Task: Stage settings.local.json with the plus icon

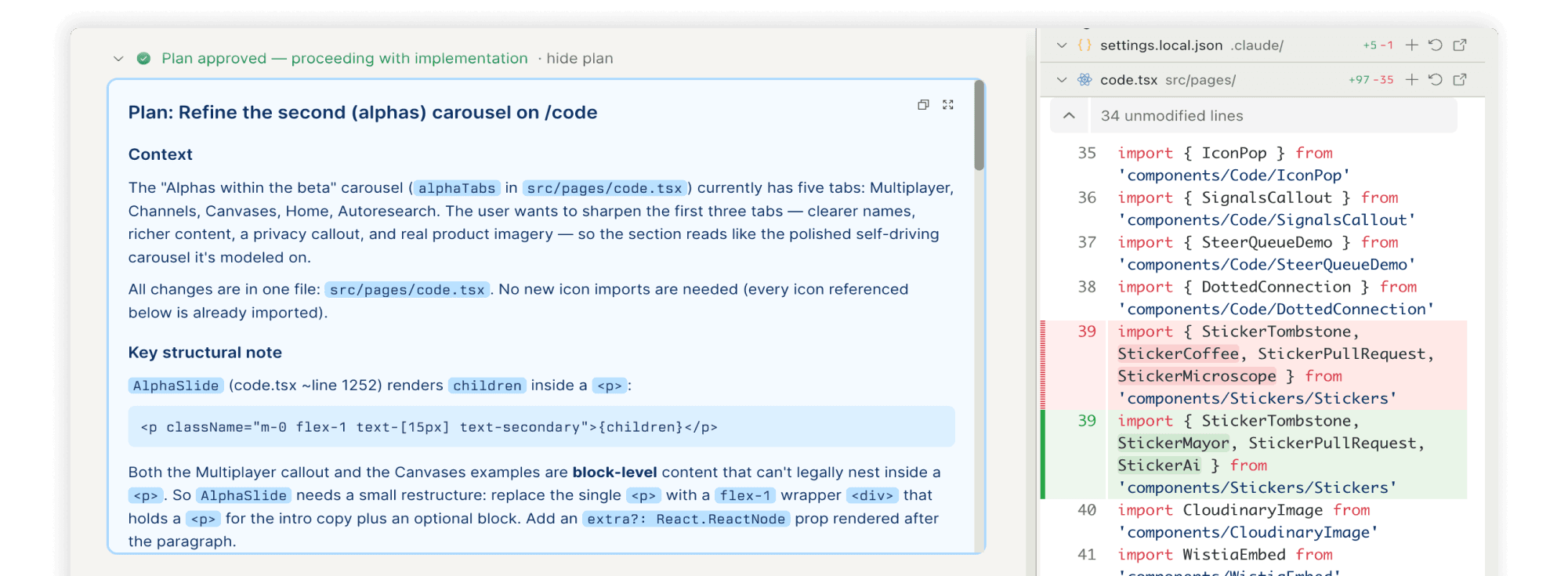Action: pos(1412,45)
